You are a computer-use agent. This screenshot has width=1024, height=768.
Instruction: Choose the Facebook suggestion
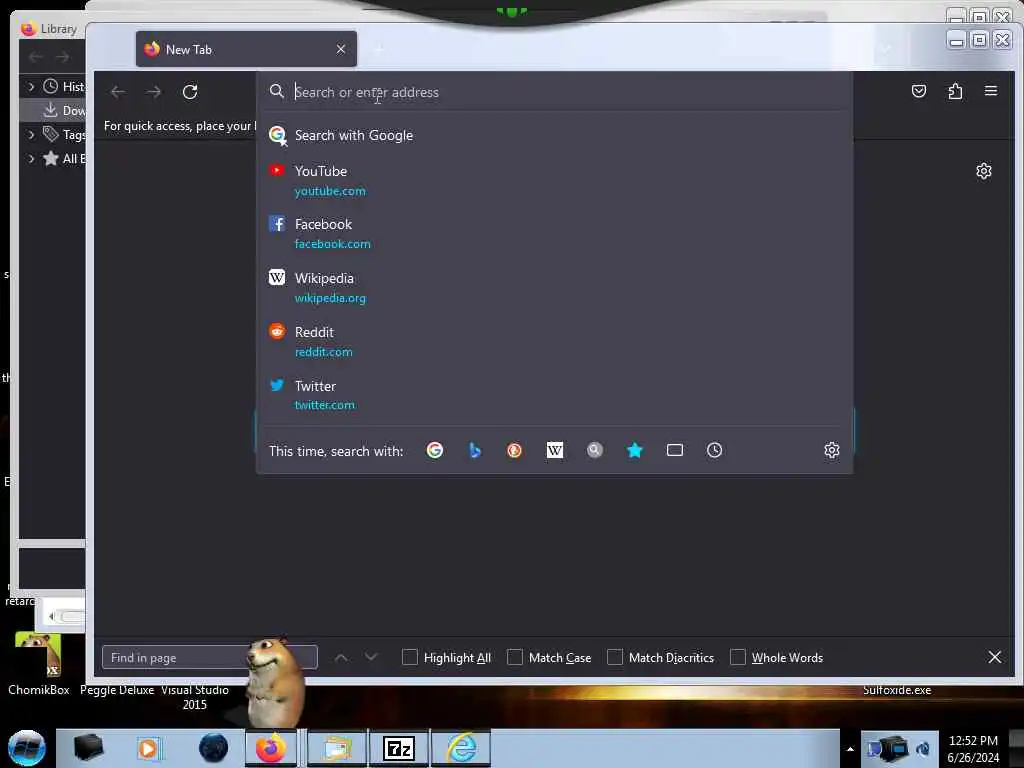coord(554,233)
